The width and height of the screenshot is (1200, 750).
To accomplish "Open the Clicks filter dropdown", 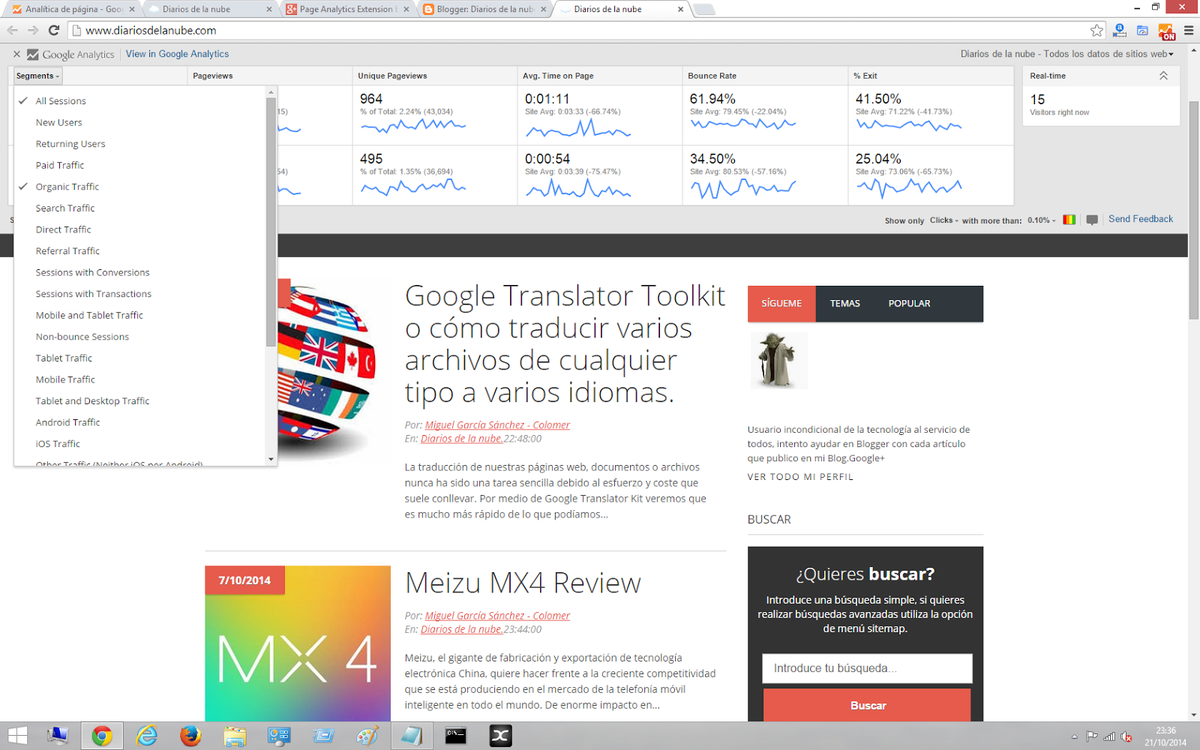I will click(x=943, y=220).
